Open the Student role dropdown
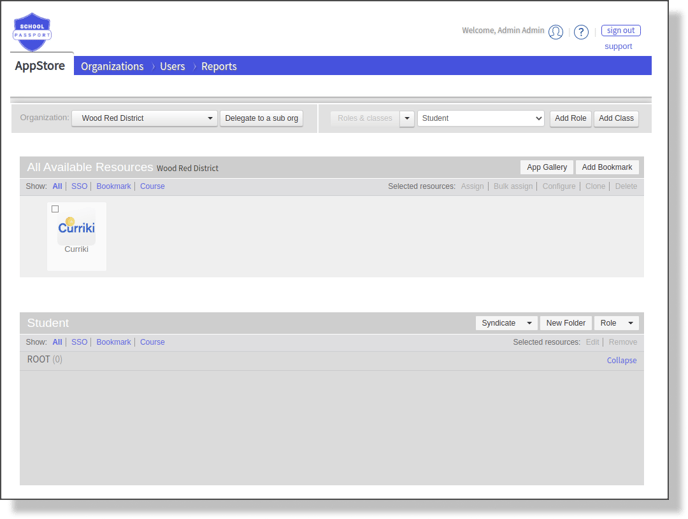 481,118
